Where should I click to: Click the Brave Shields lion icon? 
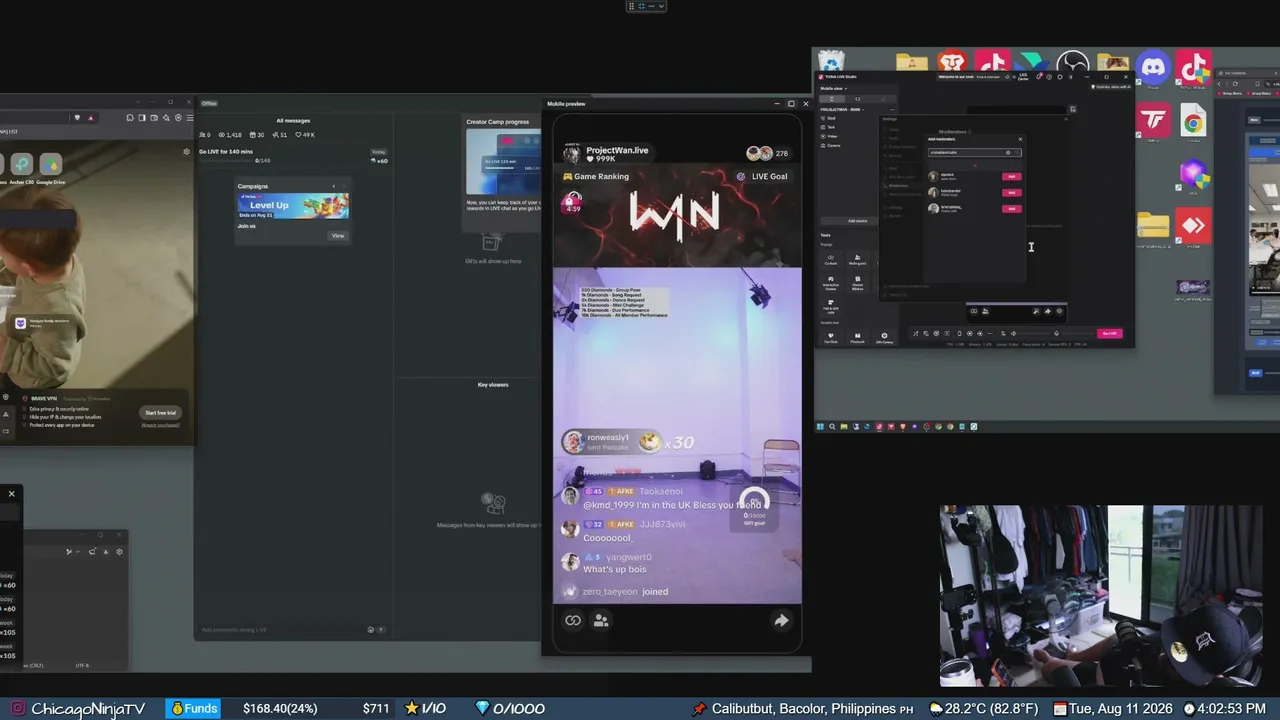point(77,118)
